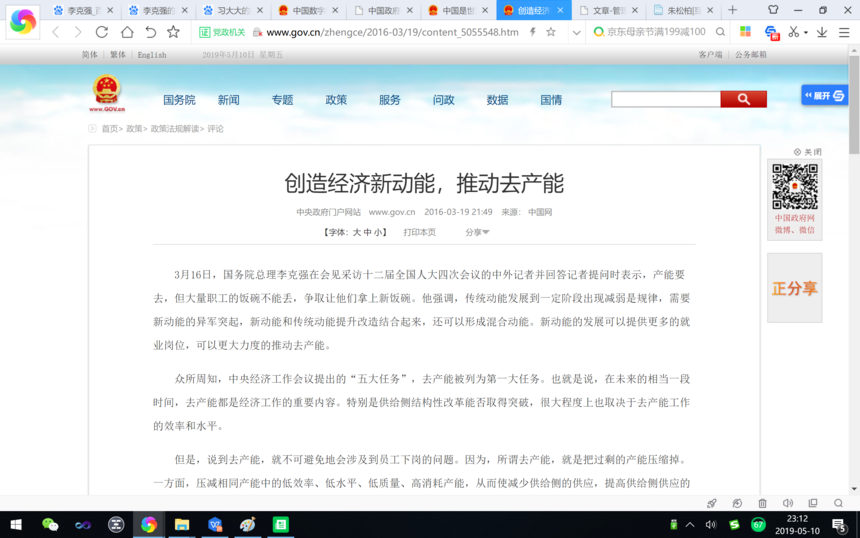Click the gov.cn national emblem logo
This screenshot has width=860, height=538.
tap(106, 93)
